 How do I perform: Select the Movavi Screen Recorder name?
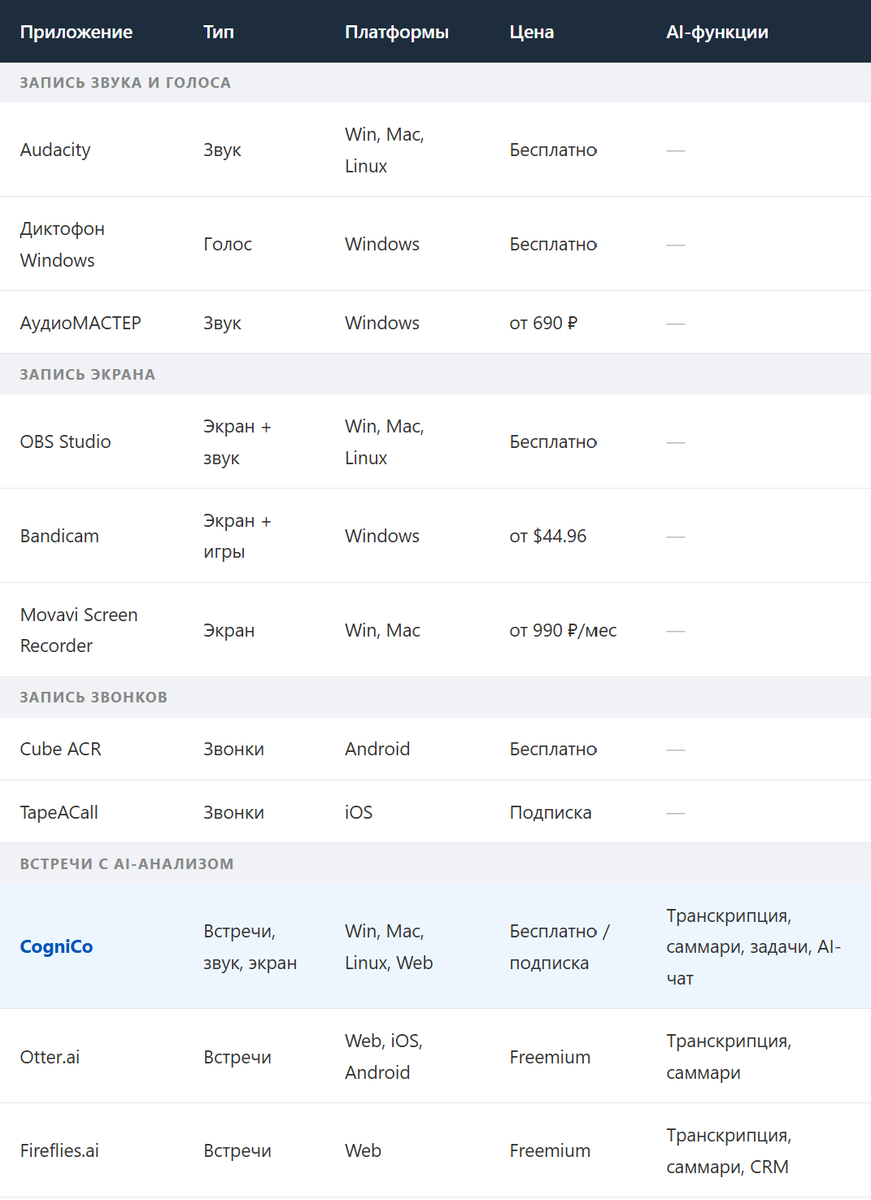[79, 630]
